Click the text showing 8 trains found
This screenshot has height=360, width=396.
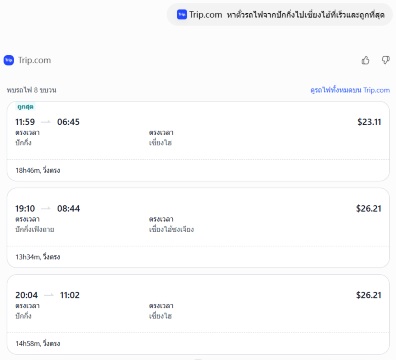pyautogui.click(x=31, y=90)
